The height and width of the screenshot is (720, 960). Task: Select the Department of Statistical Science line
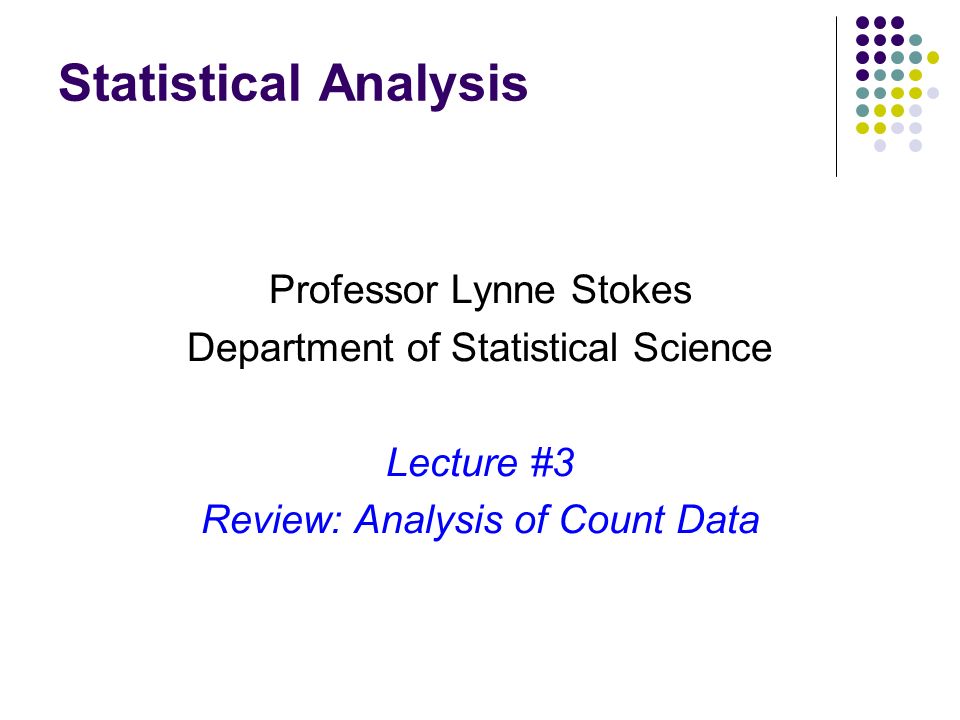[480, 348]
